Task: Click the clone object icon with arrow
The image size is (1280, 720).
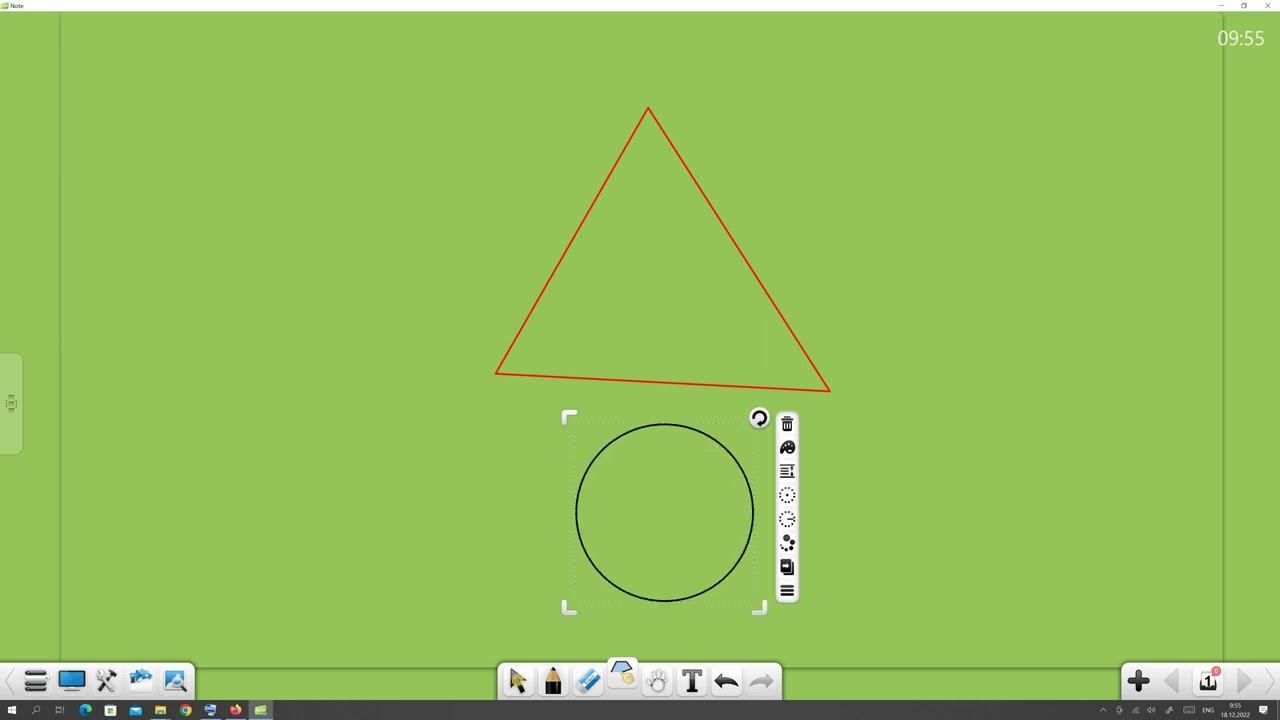Action: pos(787,567)
